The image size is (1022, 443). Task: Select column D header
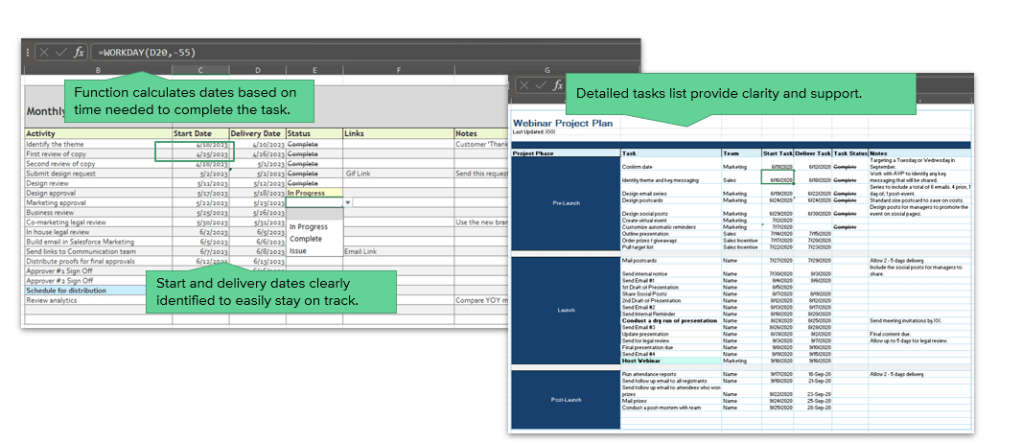257,70
